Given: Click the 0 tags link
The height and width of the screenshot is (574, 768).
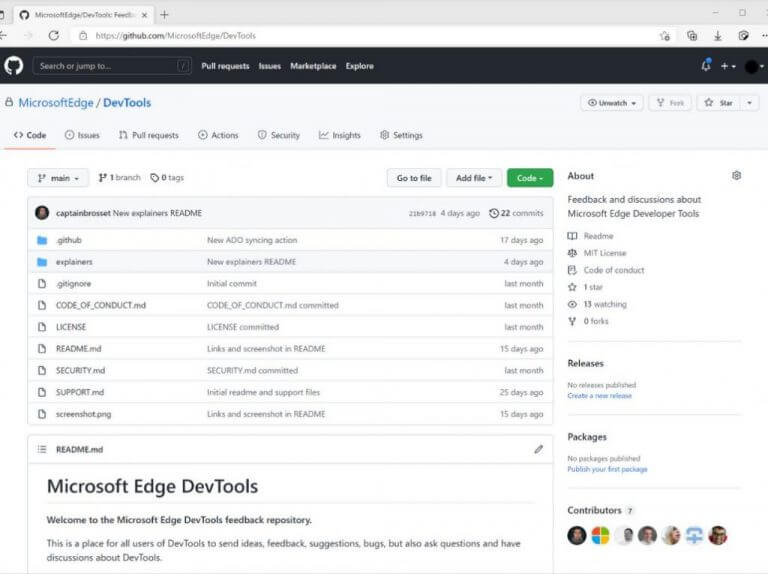Looking at the screenshot, I should pyautogui.click(x=167, y=177).
